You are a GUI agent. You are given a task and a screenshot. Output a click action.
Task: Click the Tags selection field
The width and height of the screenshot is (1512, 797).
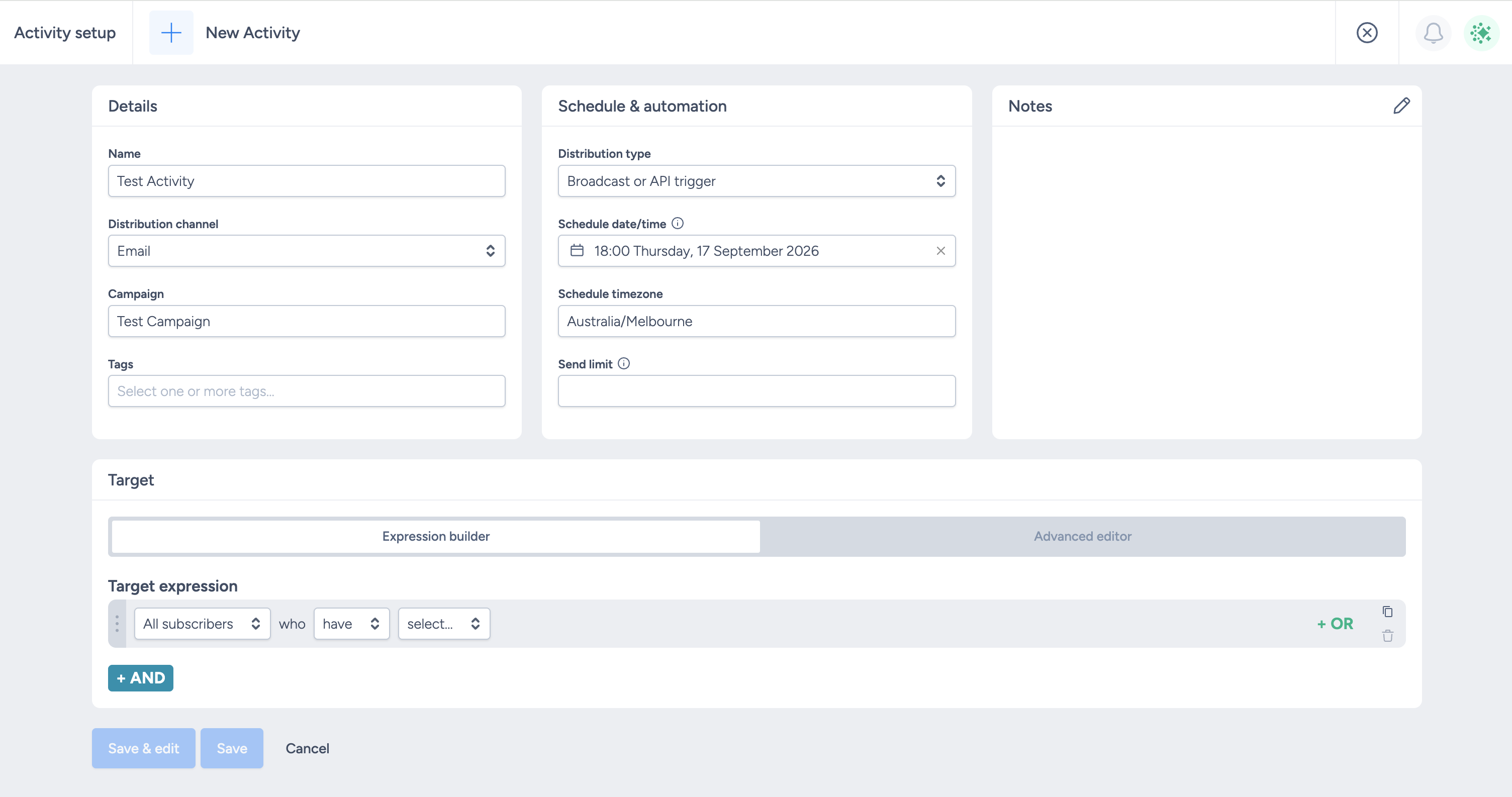pyautogui.click(x=307, y=391)
